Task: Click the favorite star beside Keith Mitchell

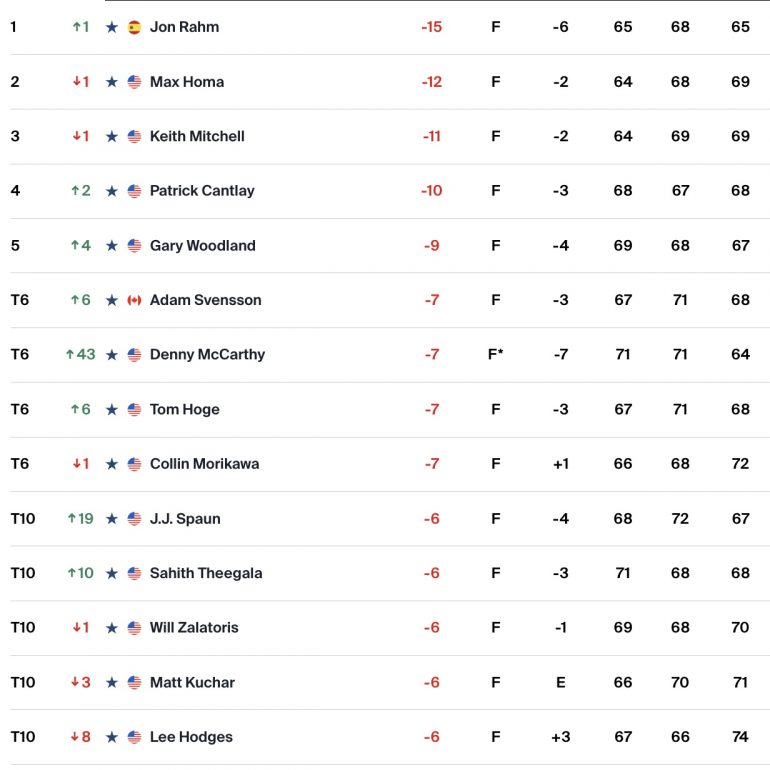Action: point(112,136)
